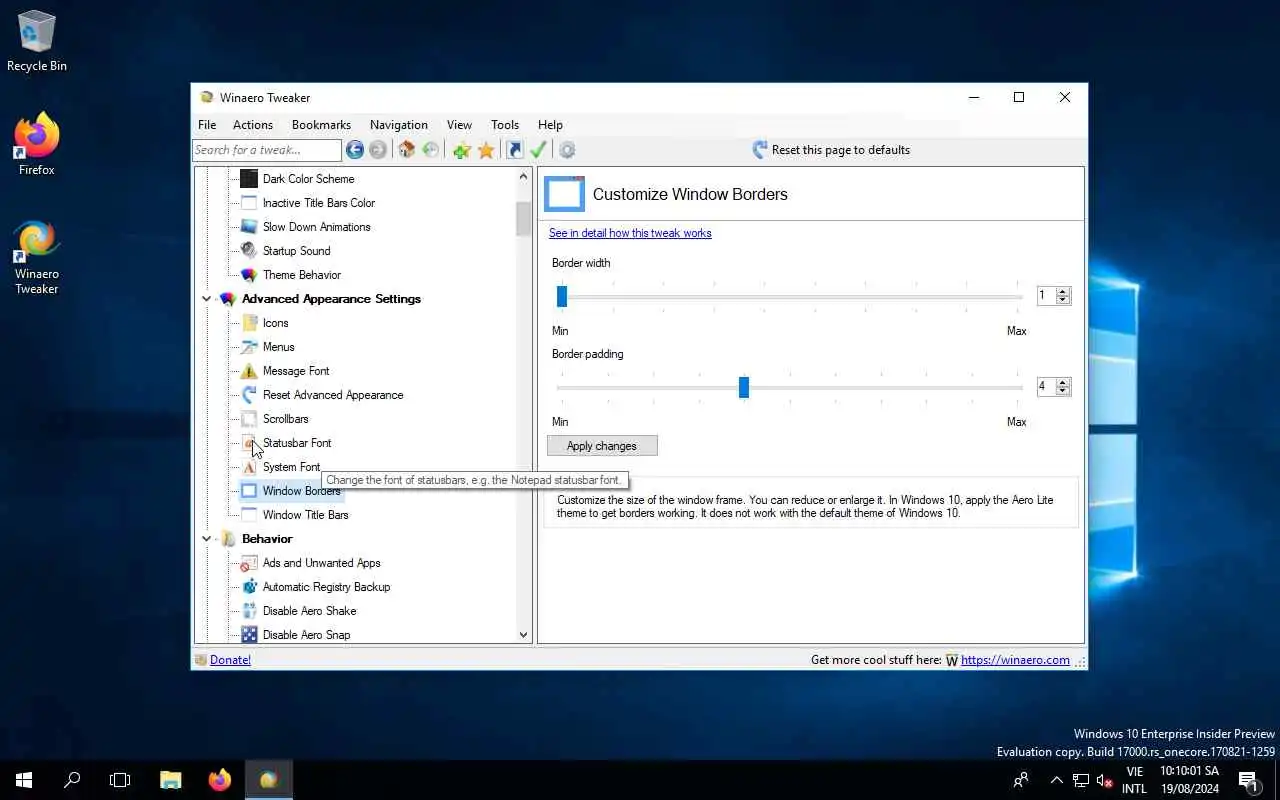Decrease Border padding with down spinner arrow
1280x800 pixels.
1063,391
